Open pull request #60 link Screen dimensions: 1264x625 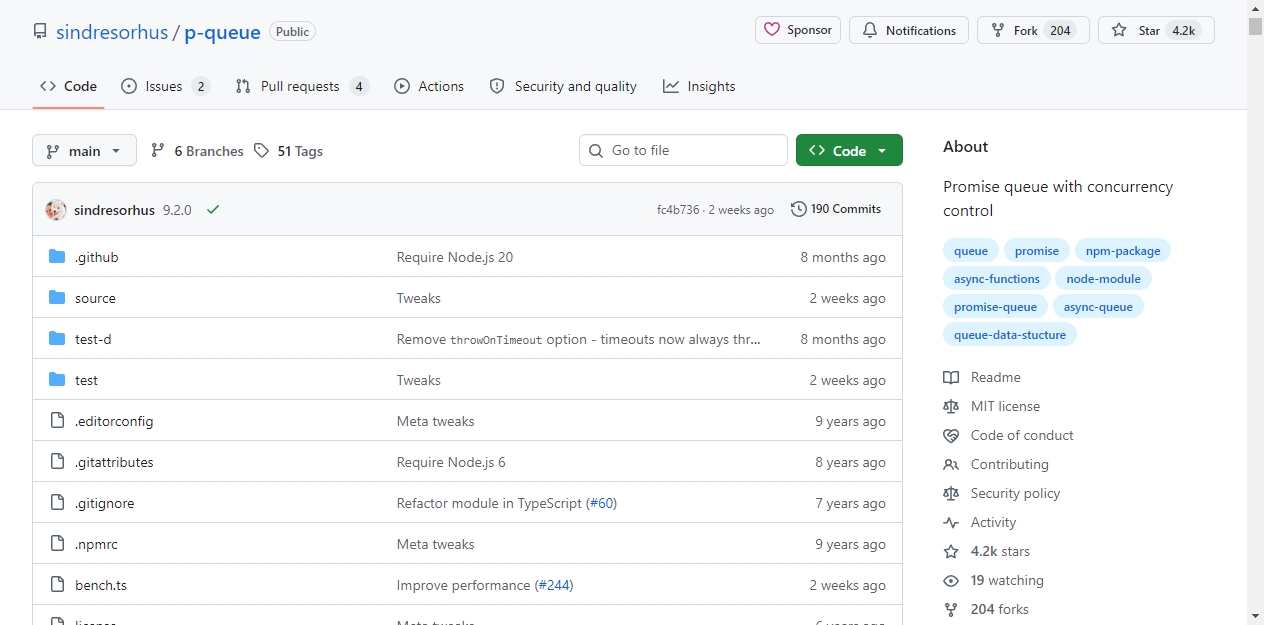602,503
